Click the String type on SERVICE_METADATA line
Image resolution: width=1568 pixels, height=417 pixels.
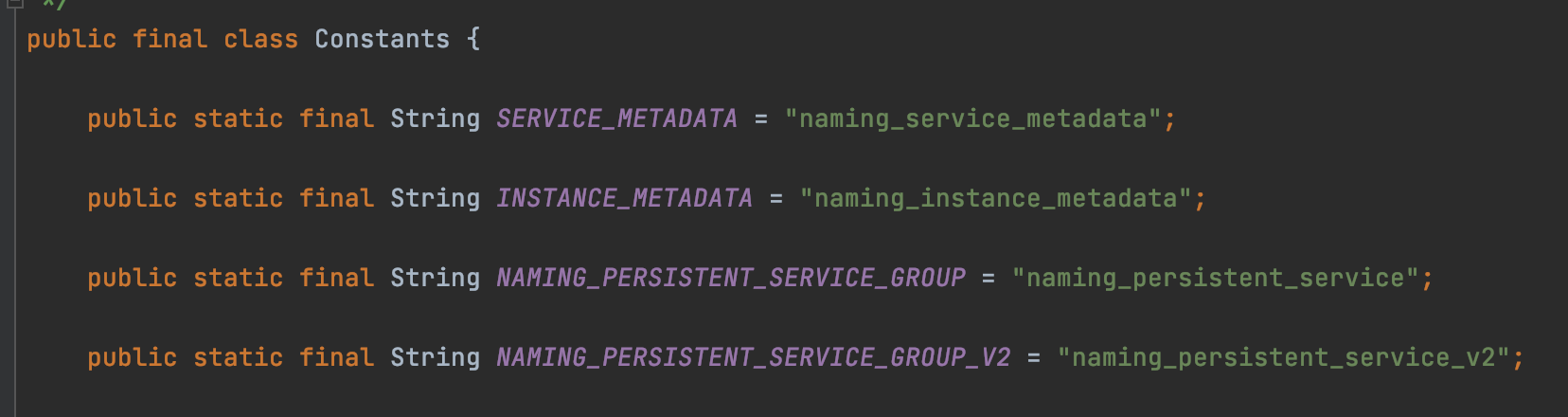[x=435, y=118]
